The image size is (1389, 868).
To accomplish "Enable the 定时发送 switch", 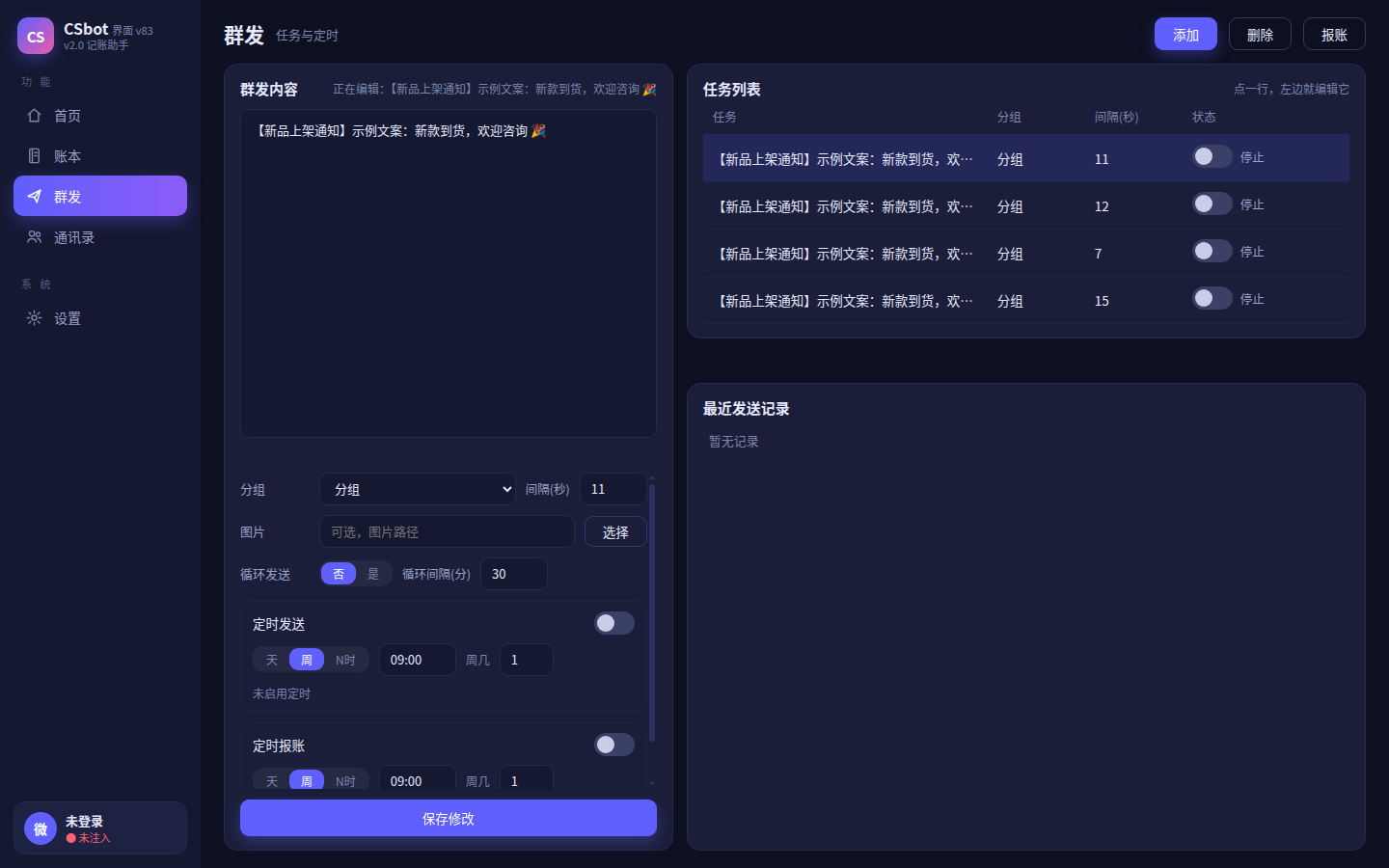I will point(614,623).
